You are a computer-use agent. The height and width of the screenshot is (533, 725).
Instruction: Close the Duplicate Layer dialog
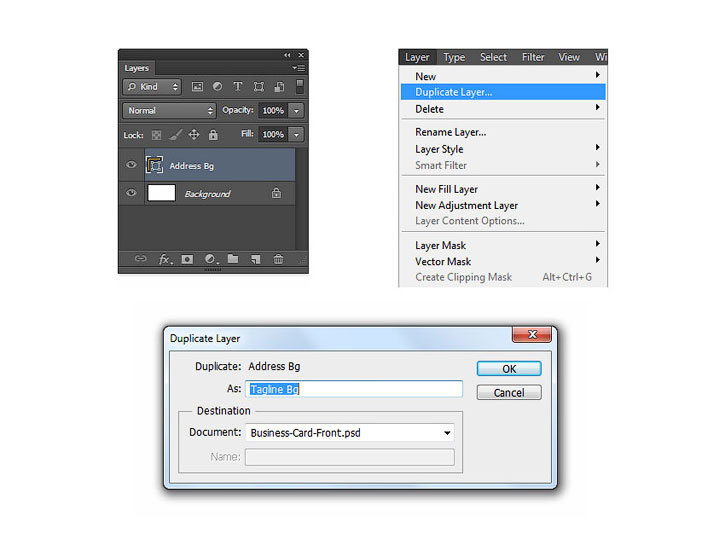(532, 334)
